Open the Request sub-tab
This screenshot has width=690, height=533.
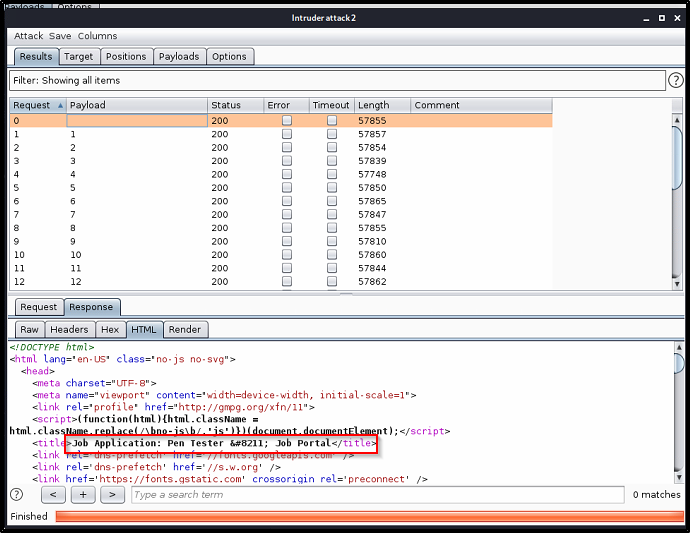(39, 307)
